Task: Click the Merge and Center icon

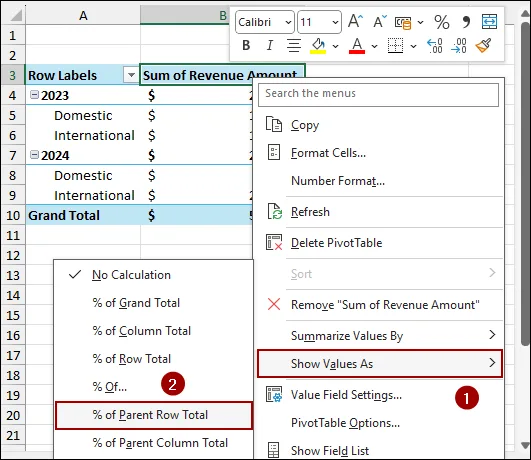Action: [489, 22]
